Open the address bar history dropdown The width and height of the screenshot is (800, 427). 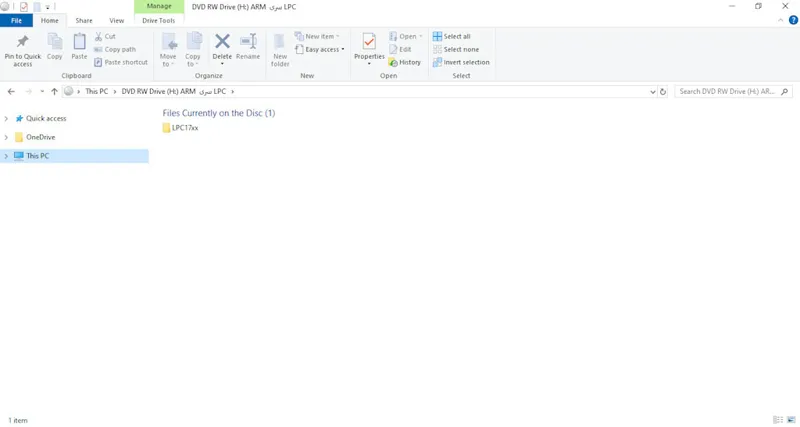point(653,92)
